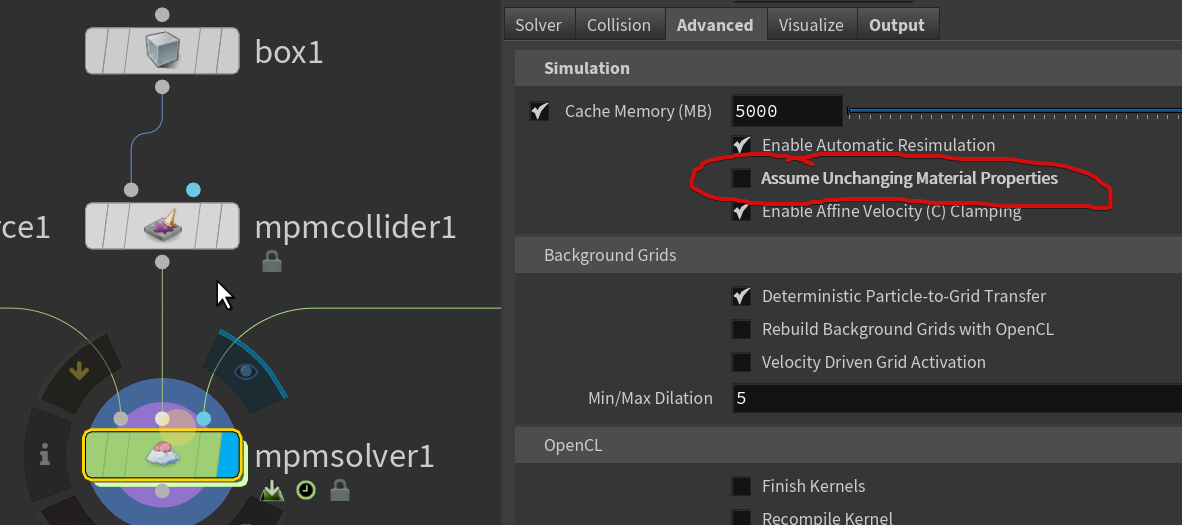Collapse the Simulation section header

click(x=848, y=68)
